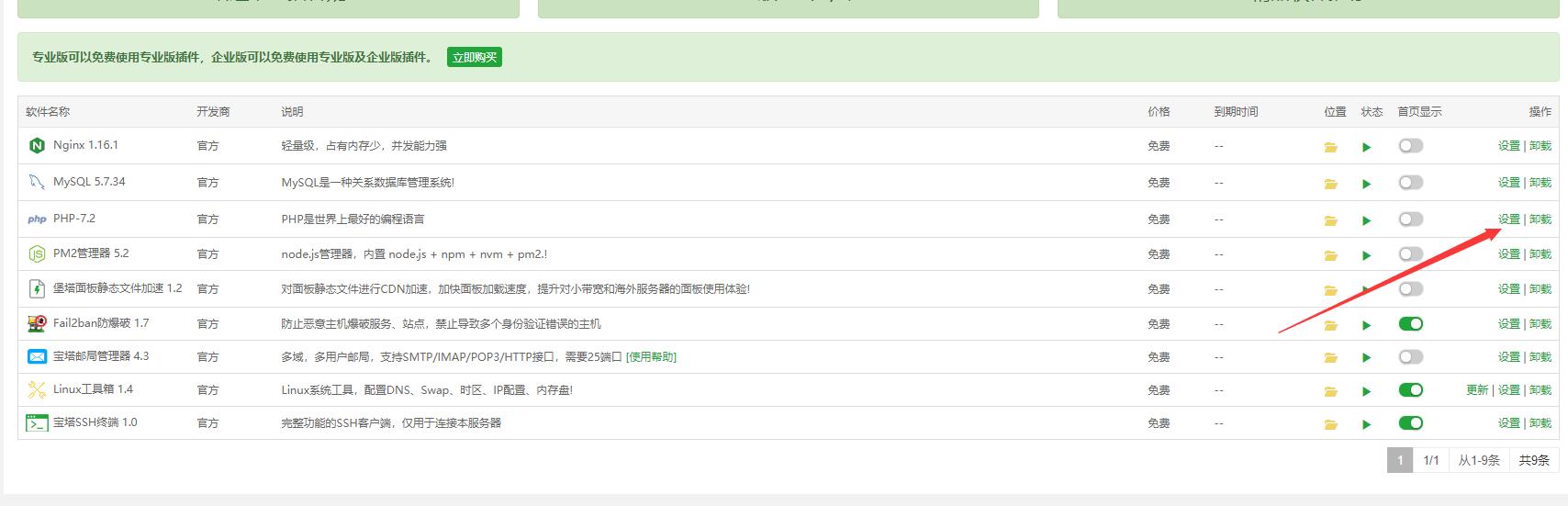Open the MySQL install folder location
1568x506 pixels.
[x=1330, y=184]
